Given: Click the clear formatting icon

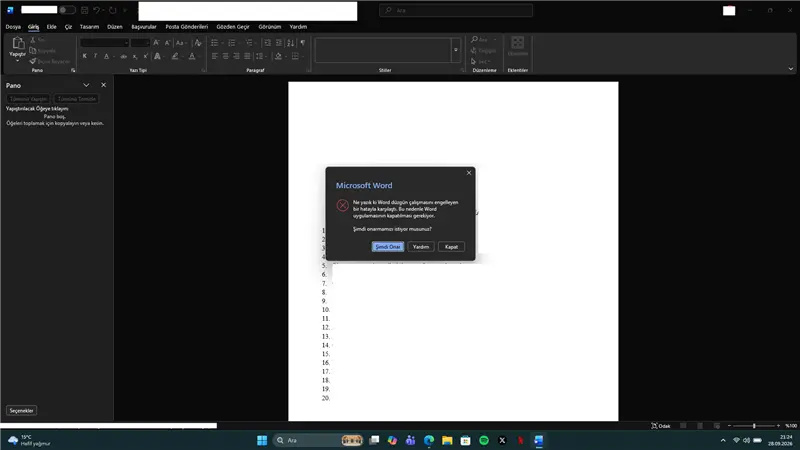Looking at the screenshot, I should [x=198, y=43].
